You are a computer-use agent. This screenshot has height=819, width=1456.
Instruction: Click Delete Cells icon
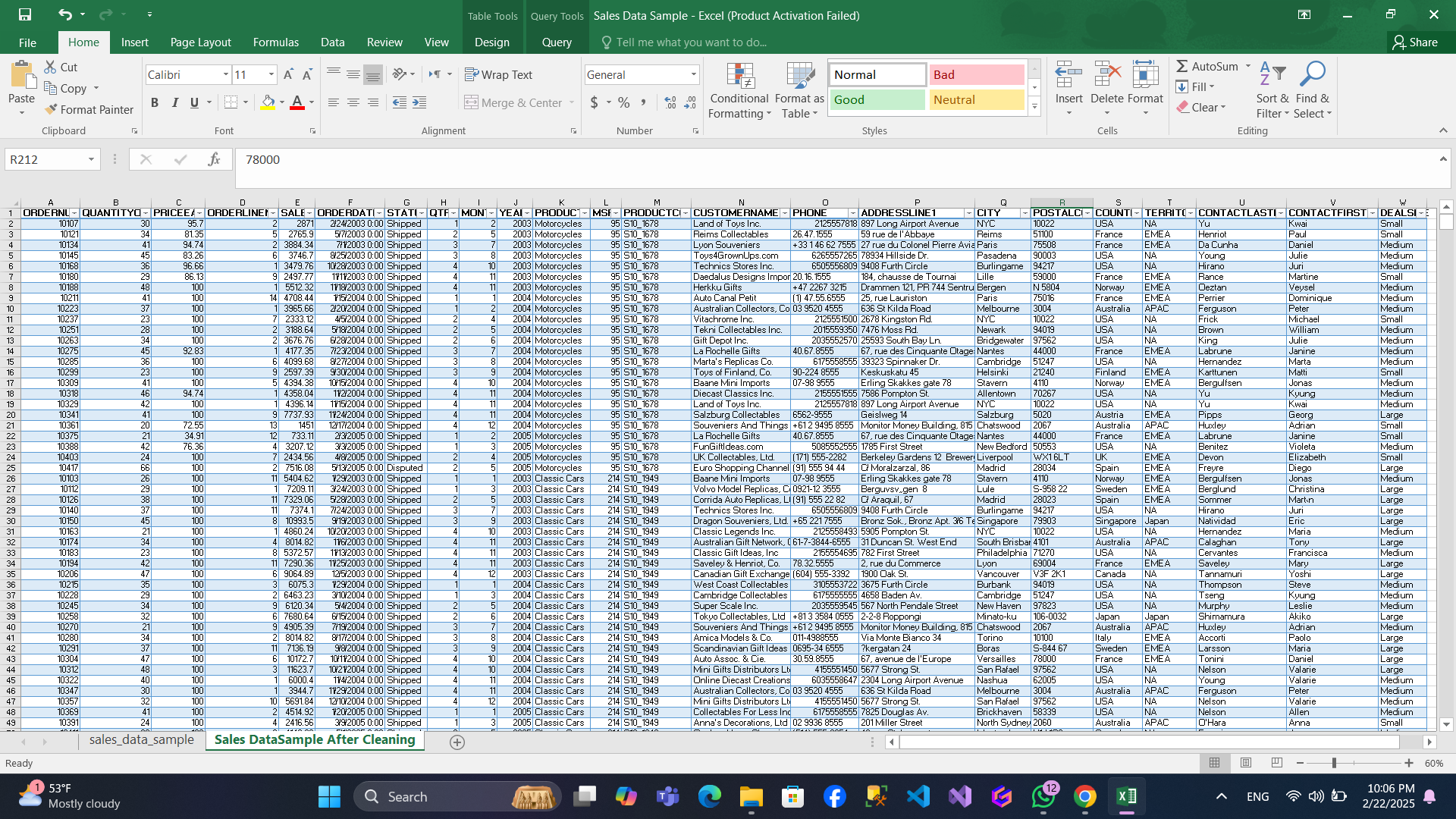tap(1107, 76)
